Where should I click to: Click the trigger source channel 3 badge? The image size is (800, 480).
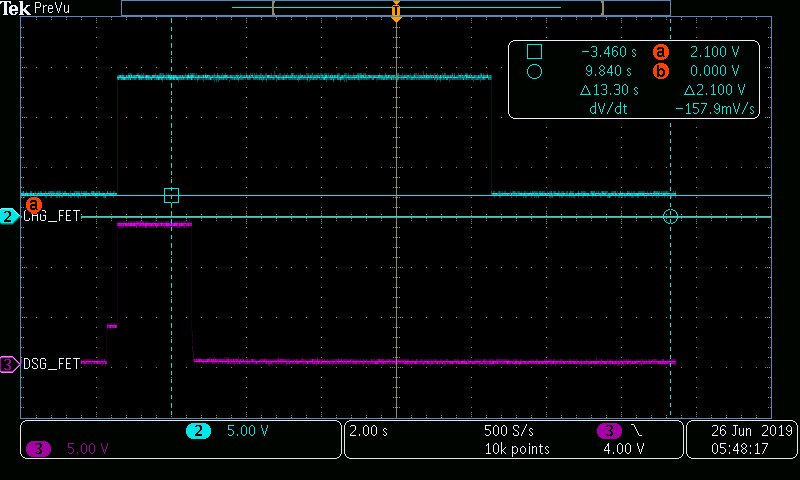click(x=609, y=431)
